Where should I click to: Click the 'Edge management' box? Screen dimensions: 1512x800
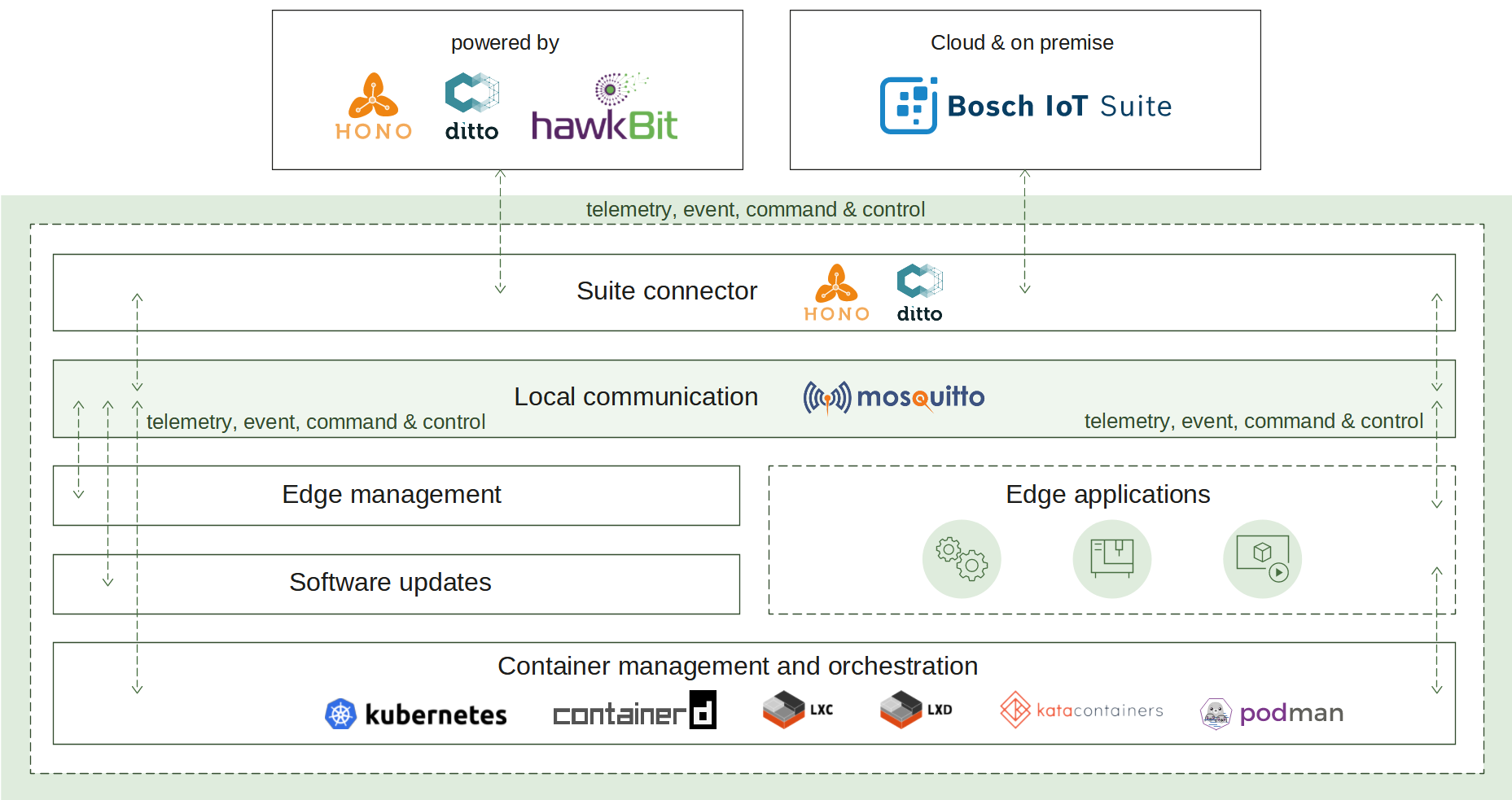(x=397, y=496)
